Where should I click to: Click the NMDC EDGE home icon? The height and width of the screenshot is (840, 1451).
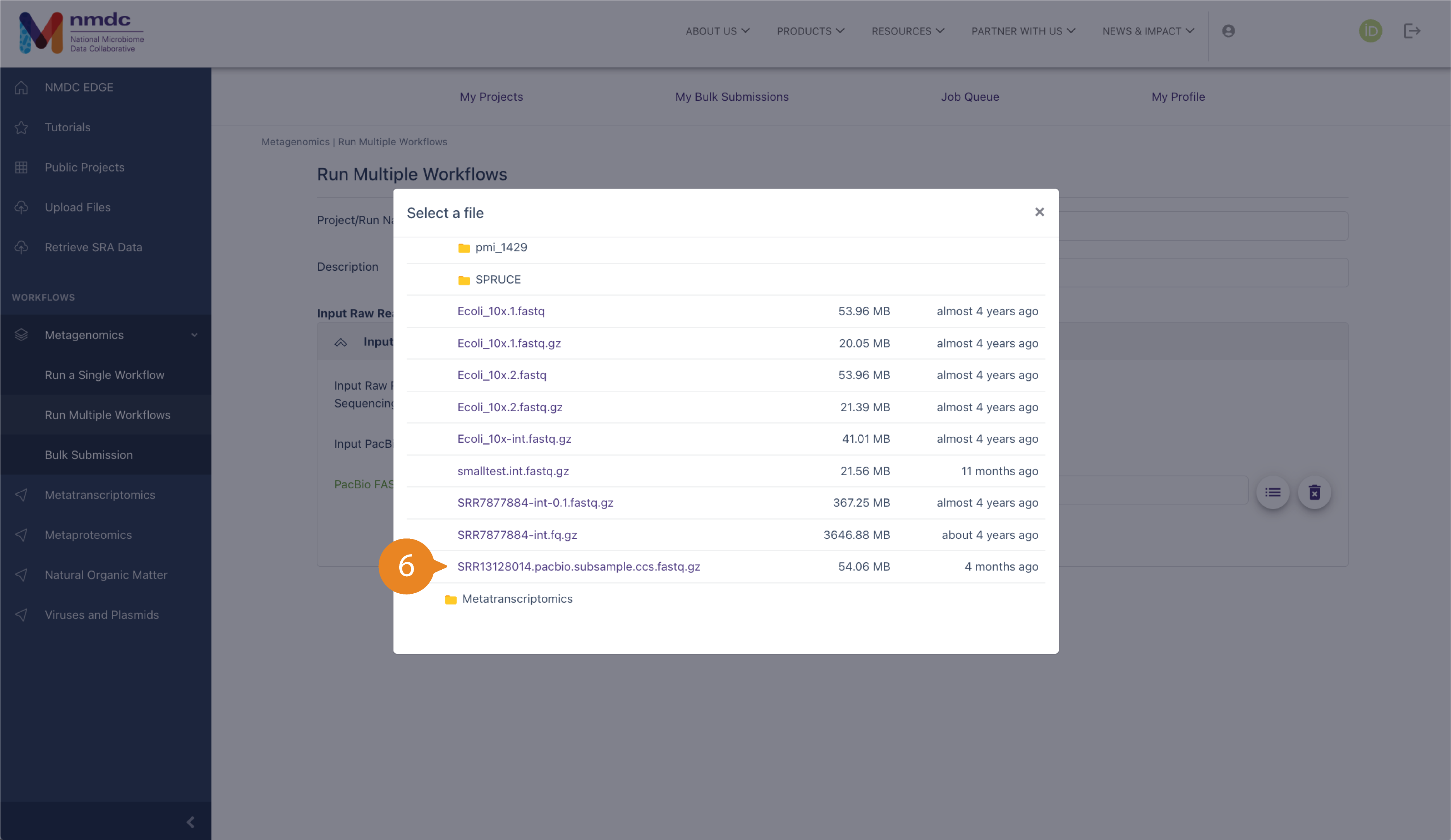pos(21,88)
